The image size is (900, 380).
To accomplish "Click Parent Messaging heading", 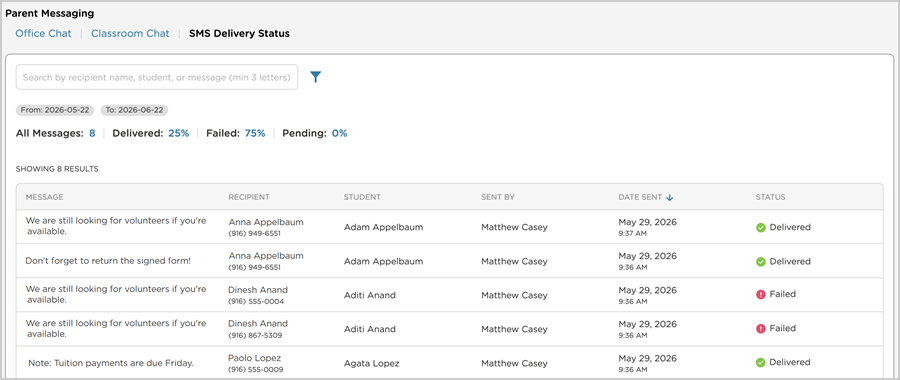I will [x=50, y=13].
